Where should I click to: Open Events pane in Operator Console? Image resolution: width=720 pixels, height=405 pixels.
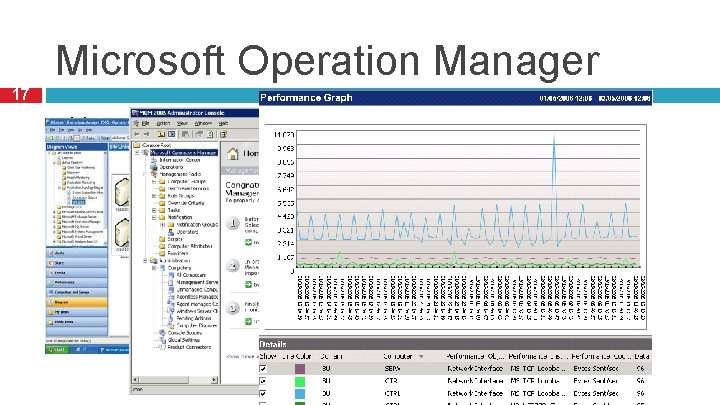[x=77, y=273]
